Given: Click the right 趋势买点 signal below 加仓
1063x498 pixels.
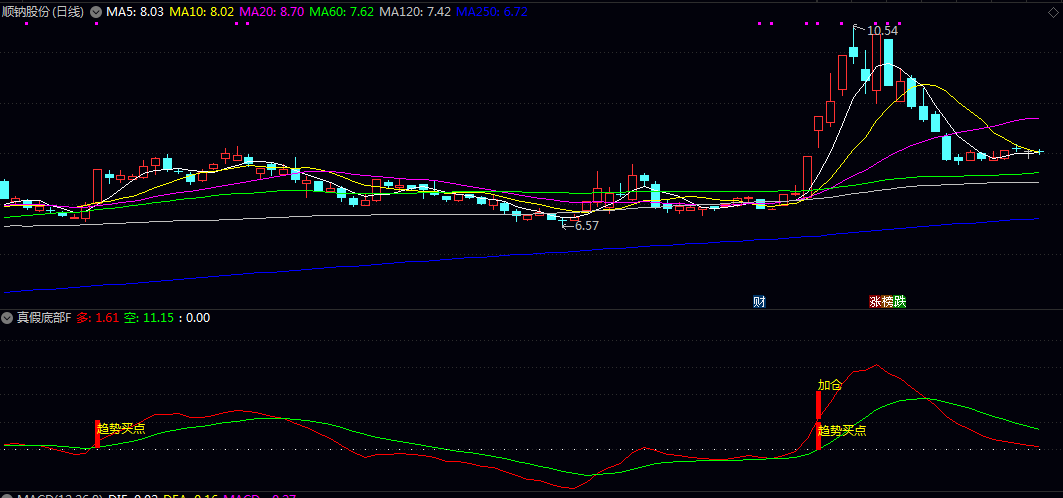Looking at the screenshot, I should point(842,431).
